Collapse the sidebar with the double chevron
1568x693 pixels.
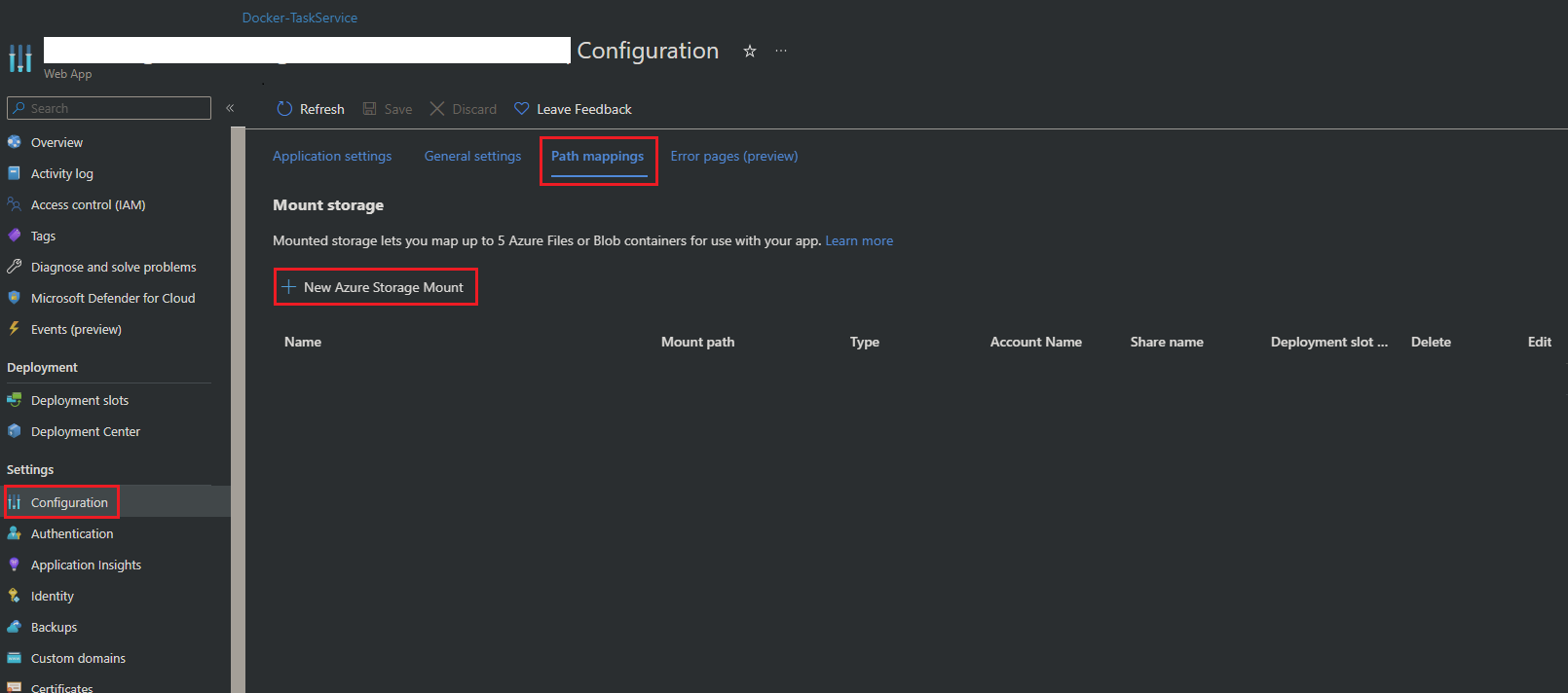pos(230,108)
